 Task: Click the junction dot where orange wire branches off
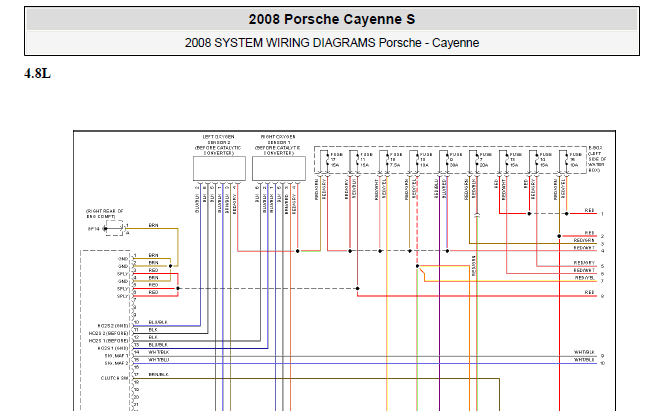[x=417, y=266]
